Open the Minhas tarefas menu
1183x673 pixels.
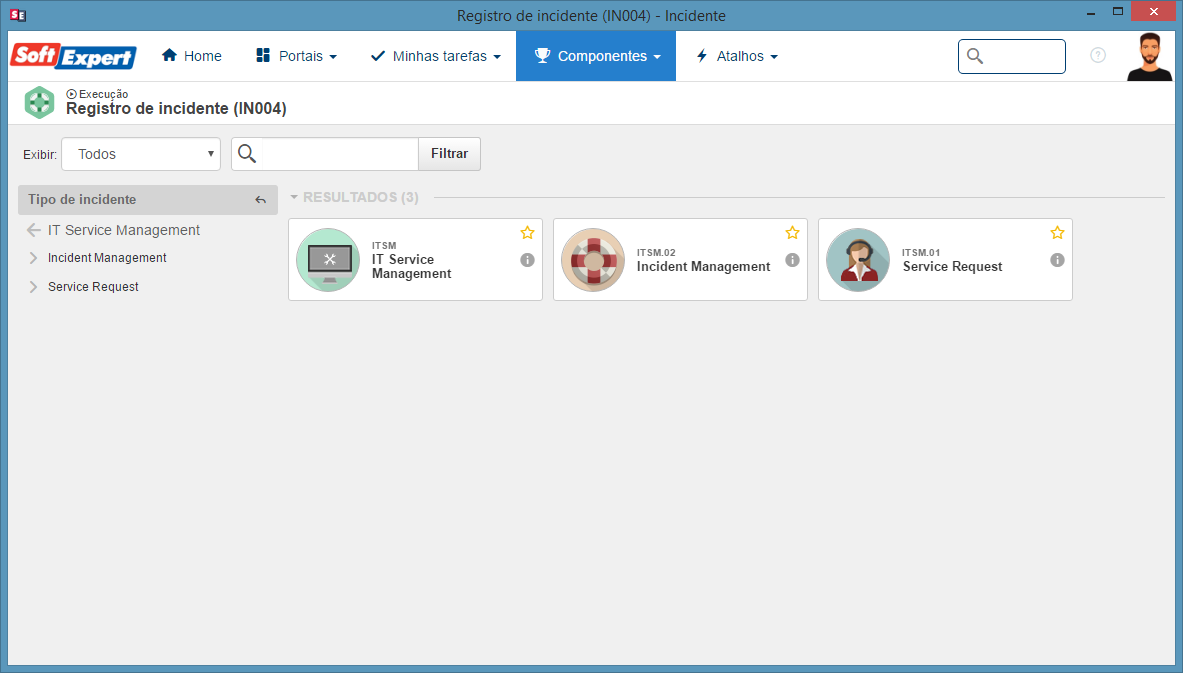[436, 56]
